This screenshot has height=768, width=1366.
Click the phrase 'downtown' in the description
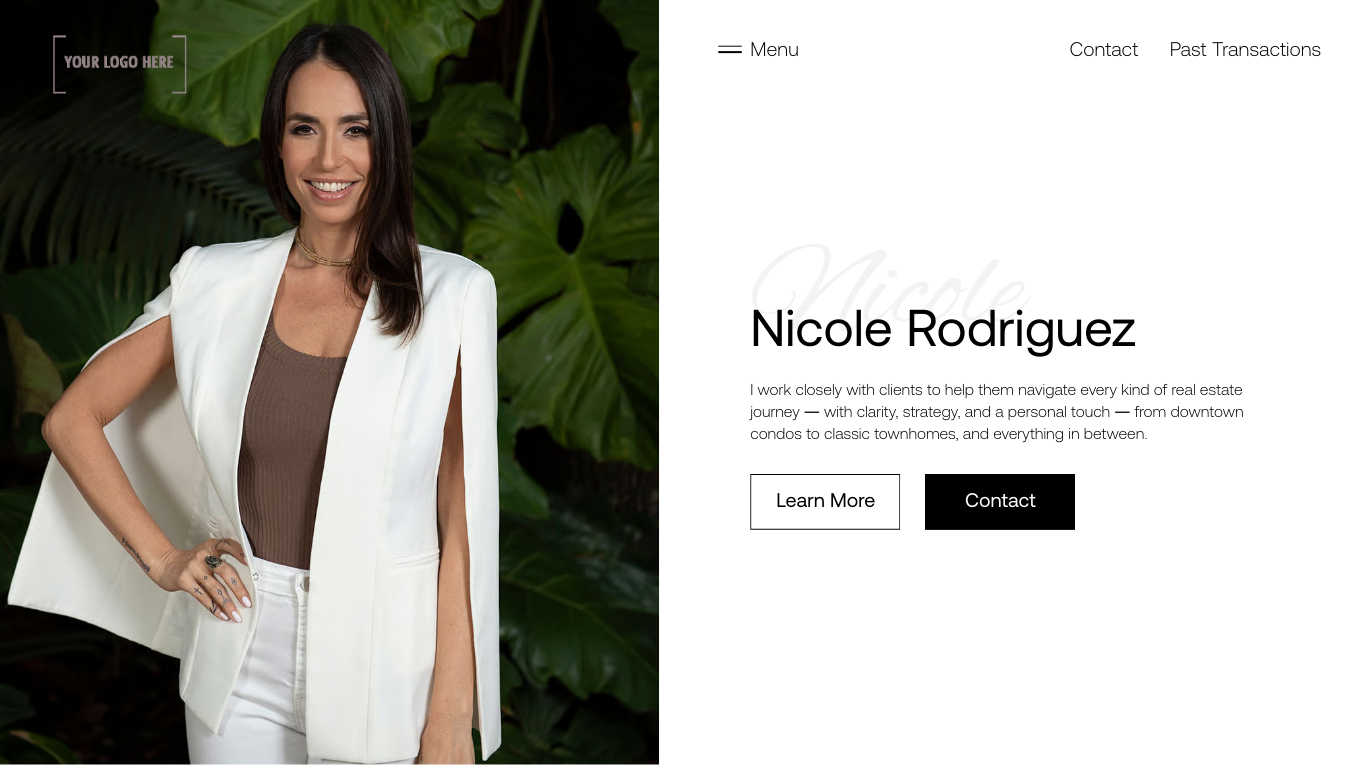coord(1207,412)
